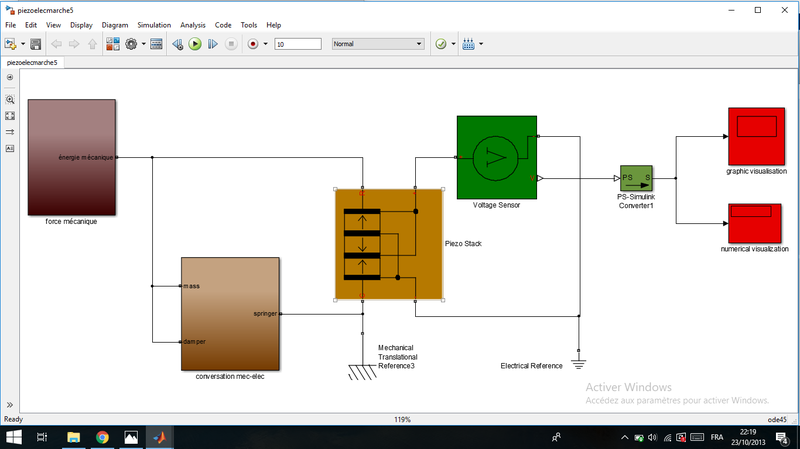
Task: Expand the Model Advisor checkmark dropdown arrow
Action: tap(453, 44)
